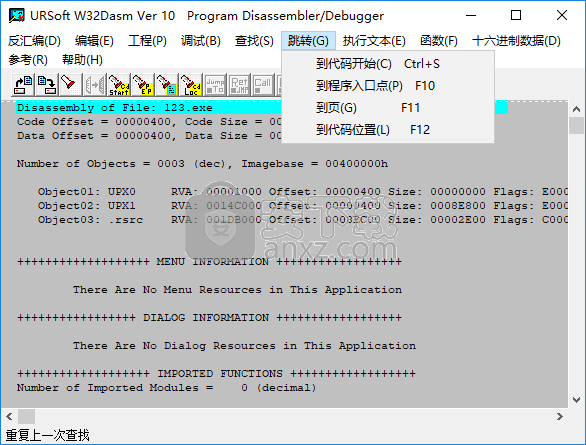Click the Goto Page flashlight icon

tap(167, 84)
